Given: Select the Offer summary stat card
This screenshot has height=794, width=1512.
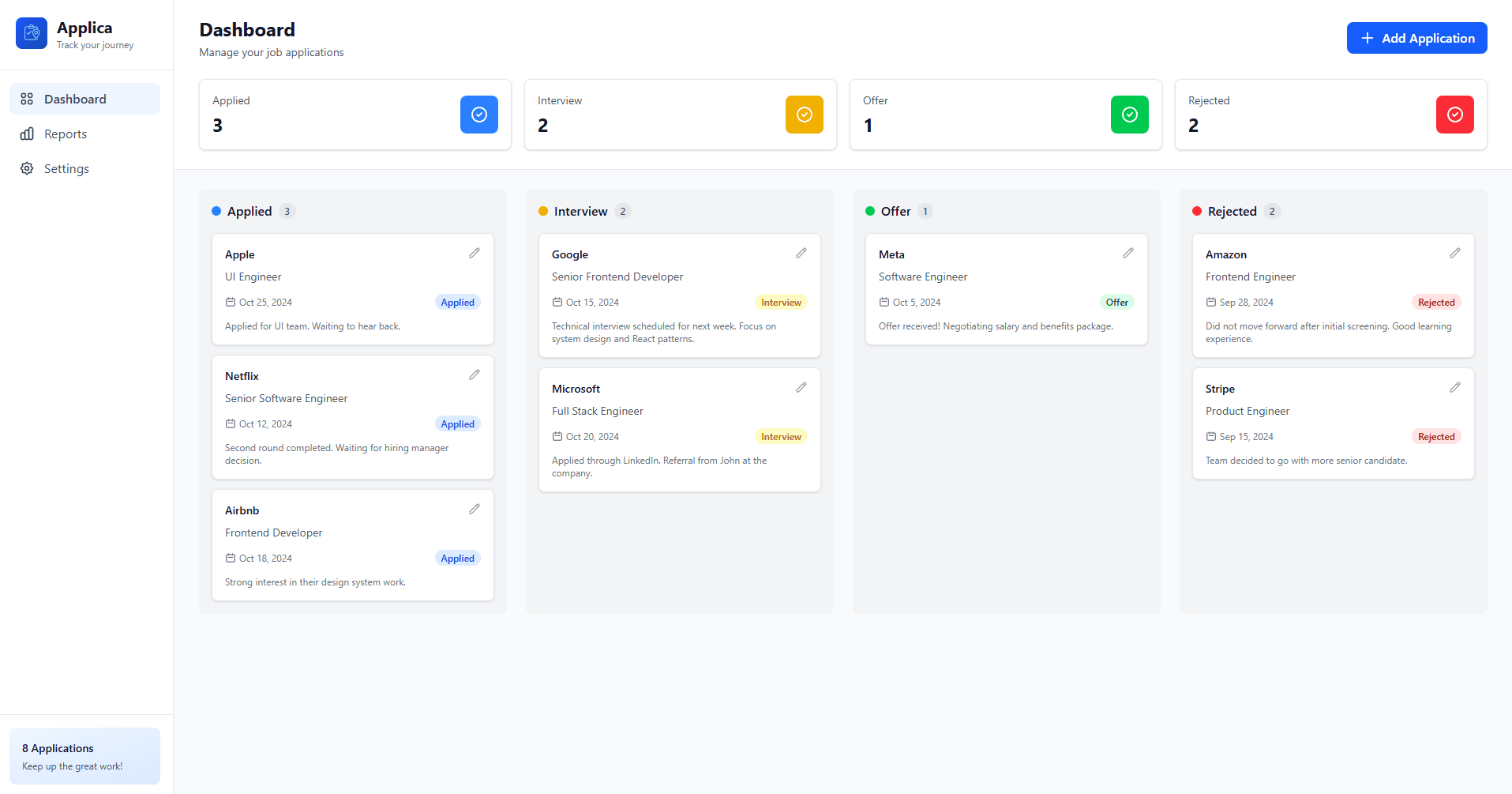Looking at the screenshot, I should tap(1004, 115).
